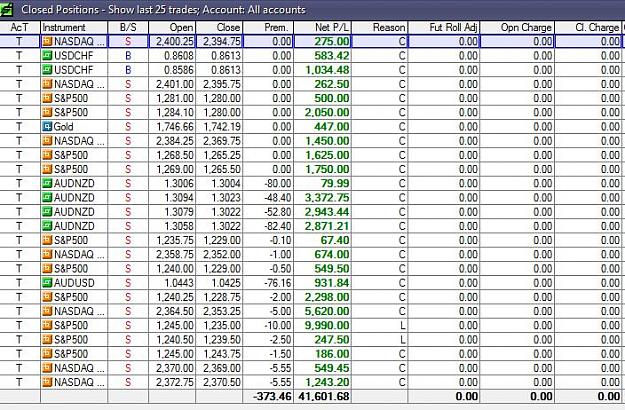
Task: Select the open price 1,284.10
Action: pyautogui.click(x=175, y=112)
